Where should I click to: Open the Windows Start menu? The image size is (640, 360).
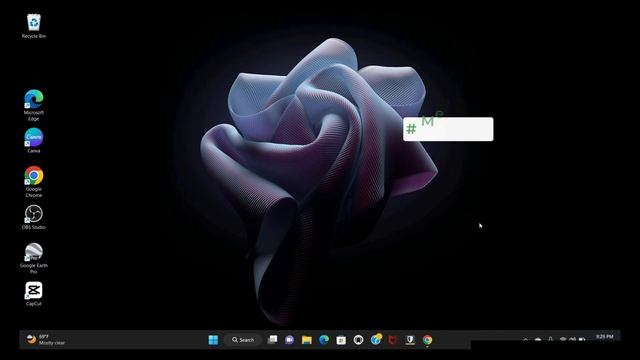tap(213, 340)
